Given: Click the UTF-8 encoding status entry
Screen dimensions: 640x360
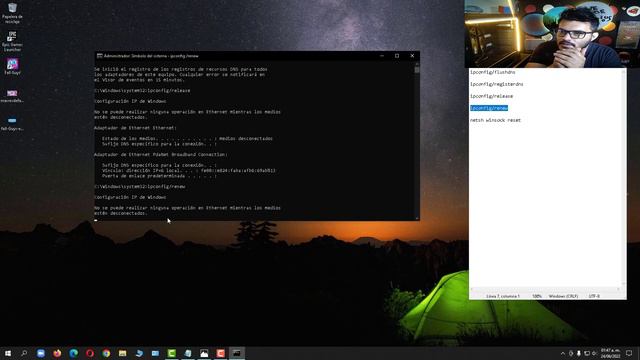Looking at the screenshot, I should (x=594, y=296).
